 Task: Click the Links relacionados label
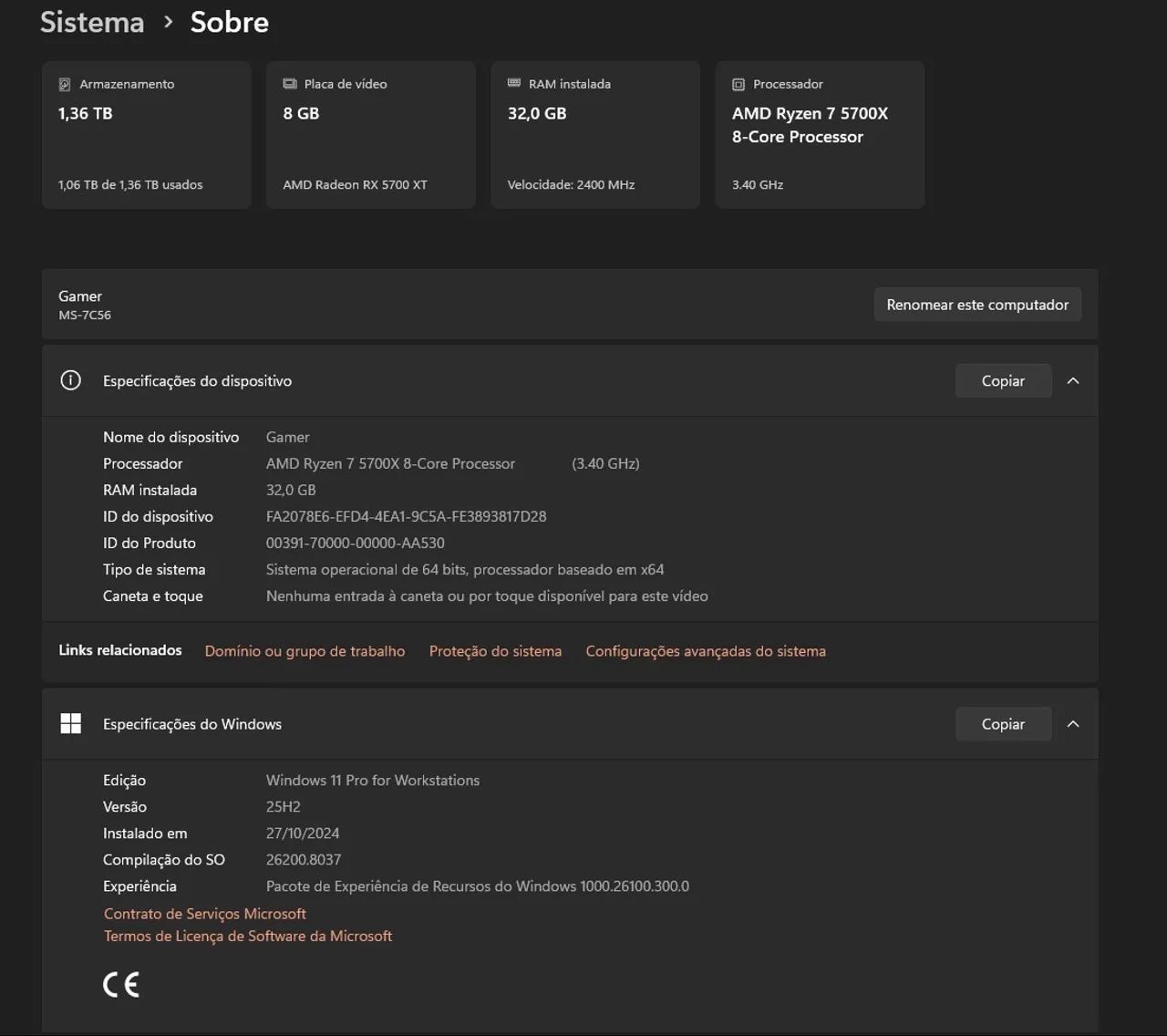click(x=120, y=650)
